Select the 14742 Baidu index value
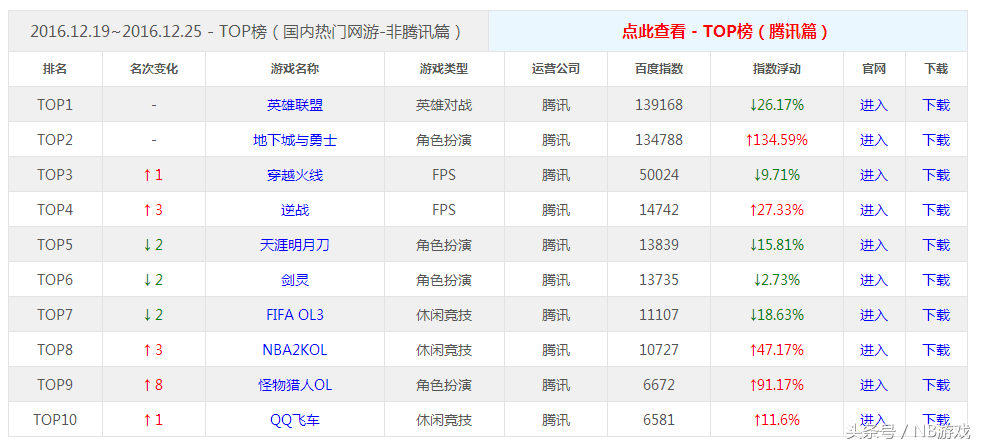This screenshot has width=981, height=446. [x=659, y=210]
